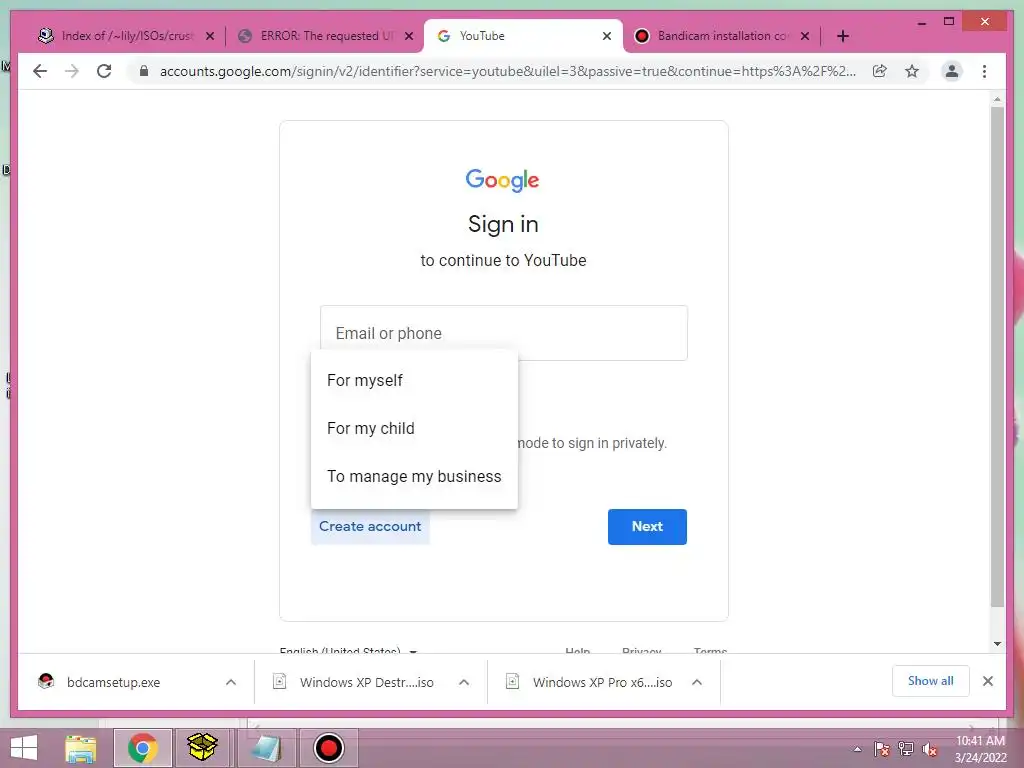Choose 'For myself' account option
This screenshot has width=1024, height=768.
pyautogui.click(x=414, y=380)
